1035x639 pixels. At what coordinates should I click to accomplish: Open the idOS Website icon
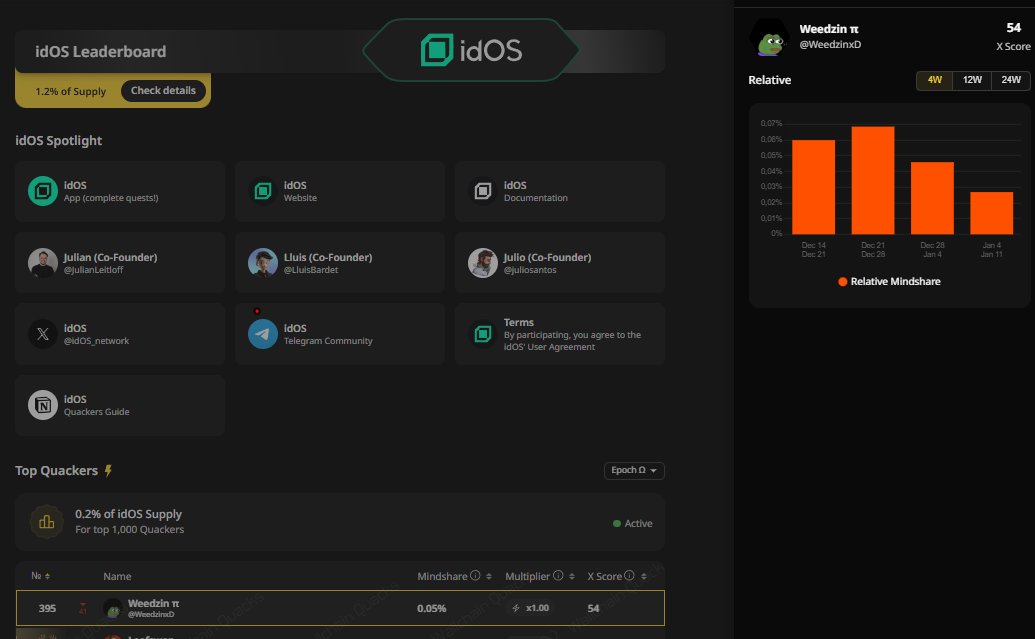(263, 191)
